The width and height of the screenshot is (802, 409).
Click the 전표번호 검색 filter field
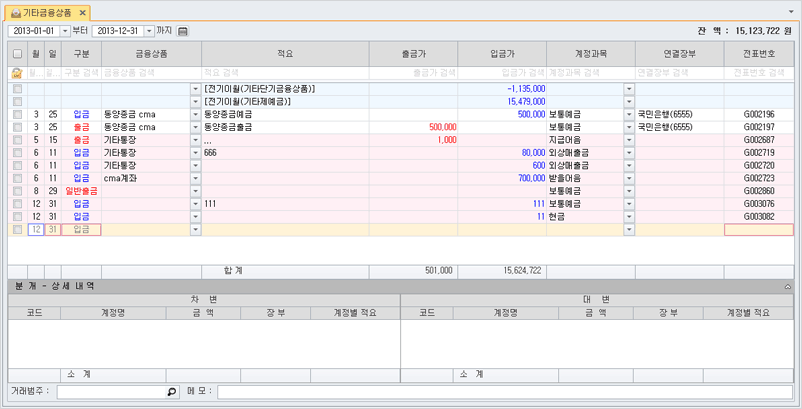759,73
